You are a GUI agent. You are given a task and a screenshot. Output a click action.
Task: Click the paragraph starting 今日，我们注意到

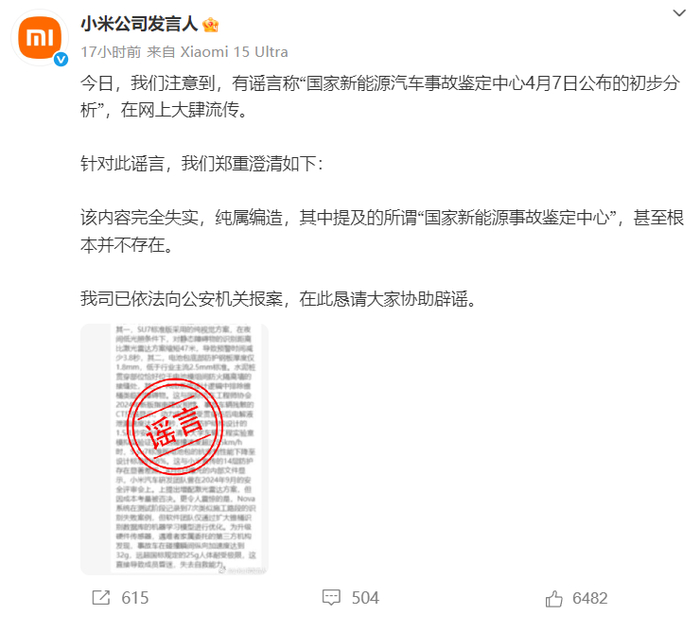point(380,96)
